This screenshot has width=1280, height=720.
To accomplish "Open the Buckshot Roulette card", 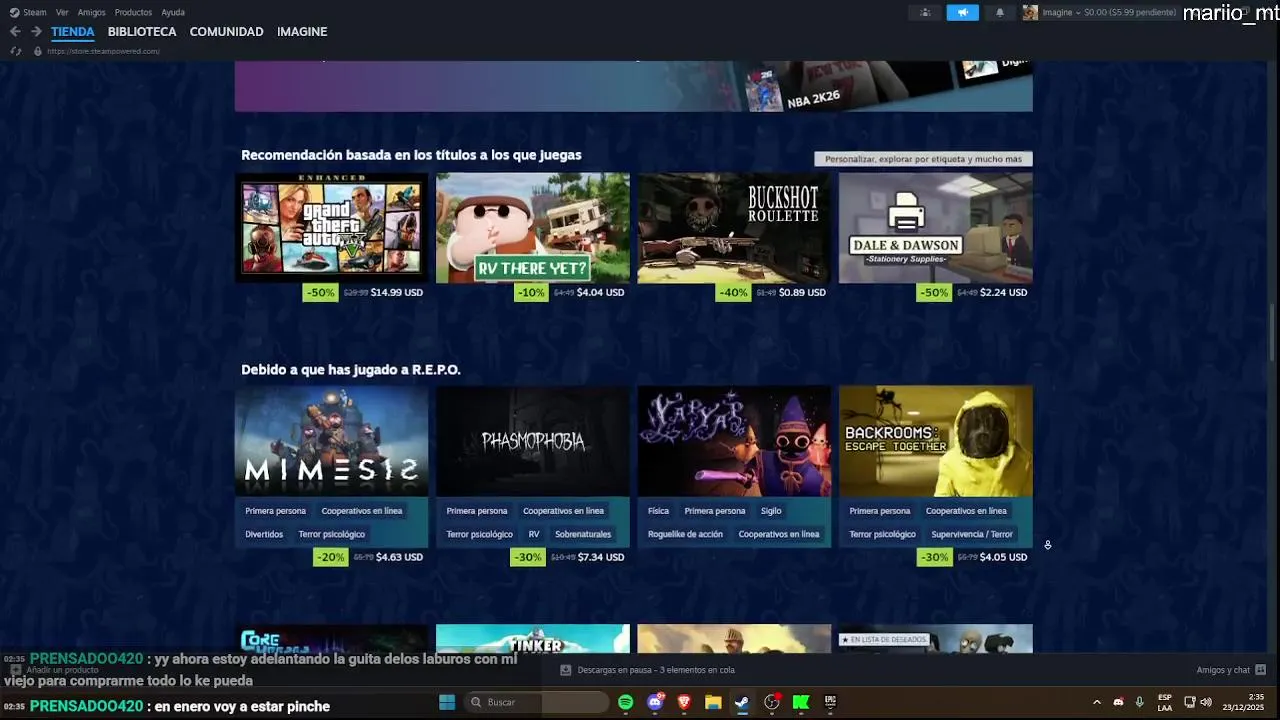I will [734, 228].
